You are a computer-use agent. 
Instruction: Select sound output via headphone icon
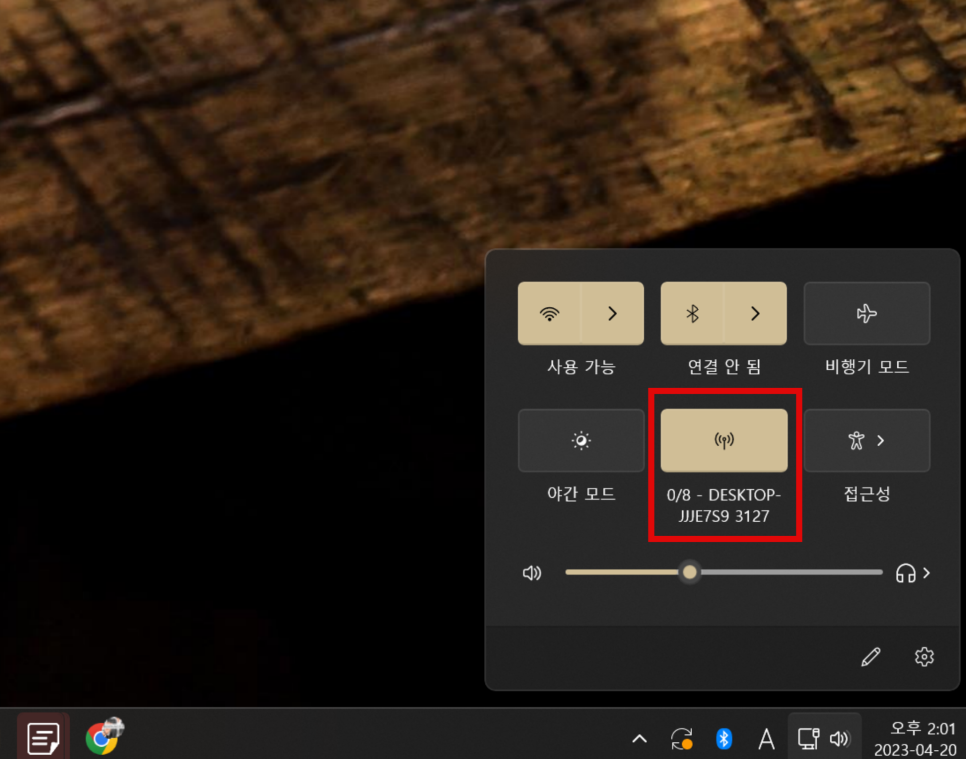point(912,573)
